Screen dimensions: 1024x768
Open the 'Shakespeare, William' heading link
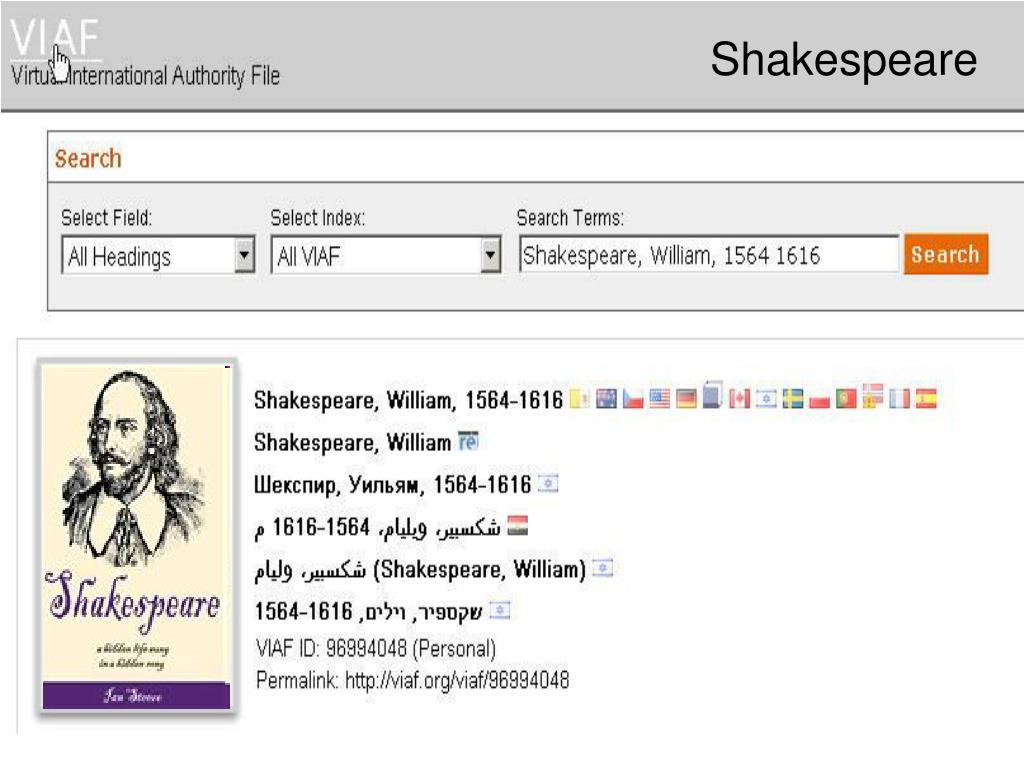352,442
